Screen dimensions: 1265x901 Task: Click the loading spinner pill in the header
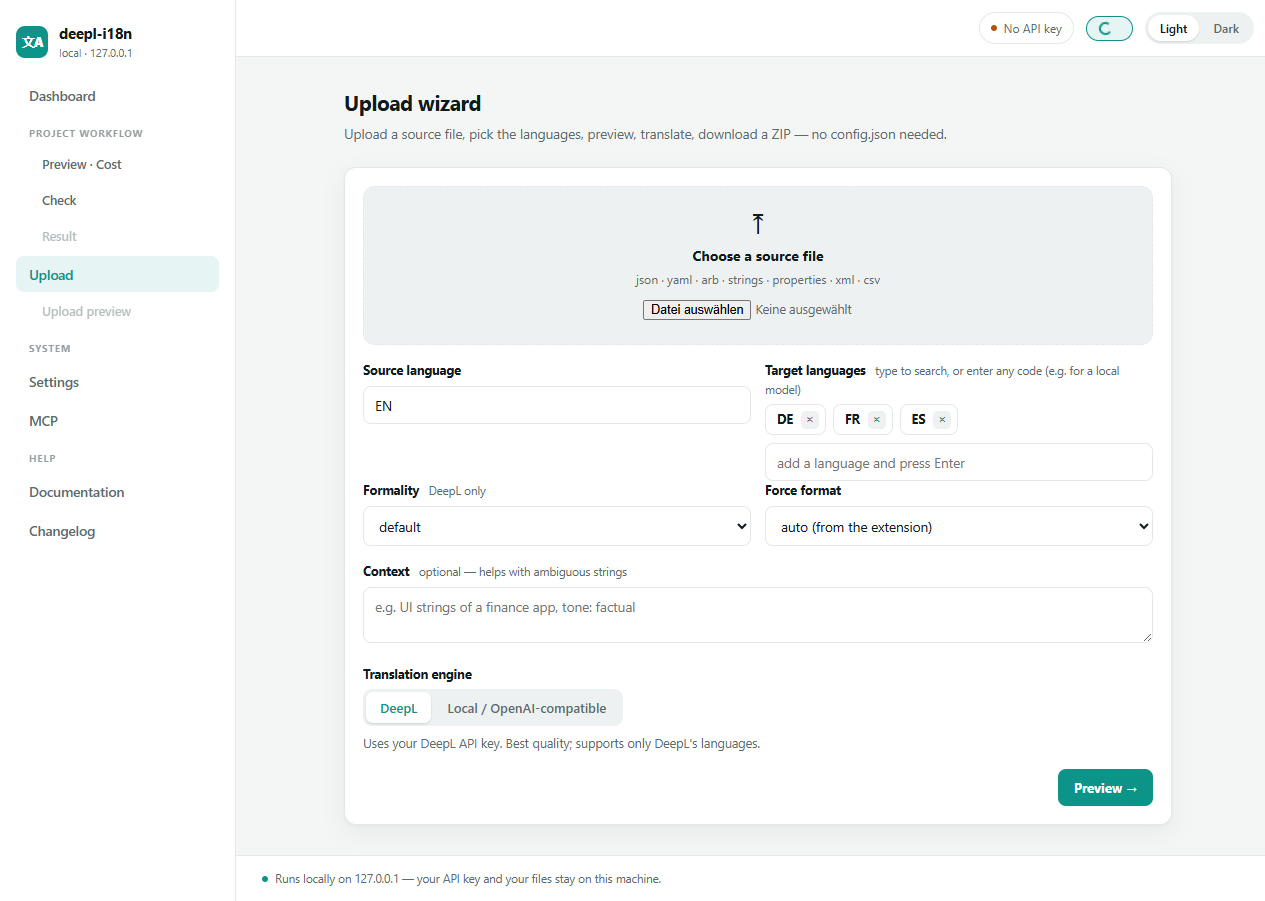click(x=1109, y=29)
